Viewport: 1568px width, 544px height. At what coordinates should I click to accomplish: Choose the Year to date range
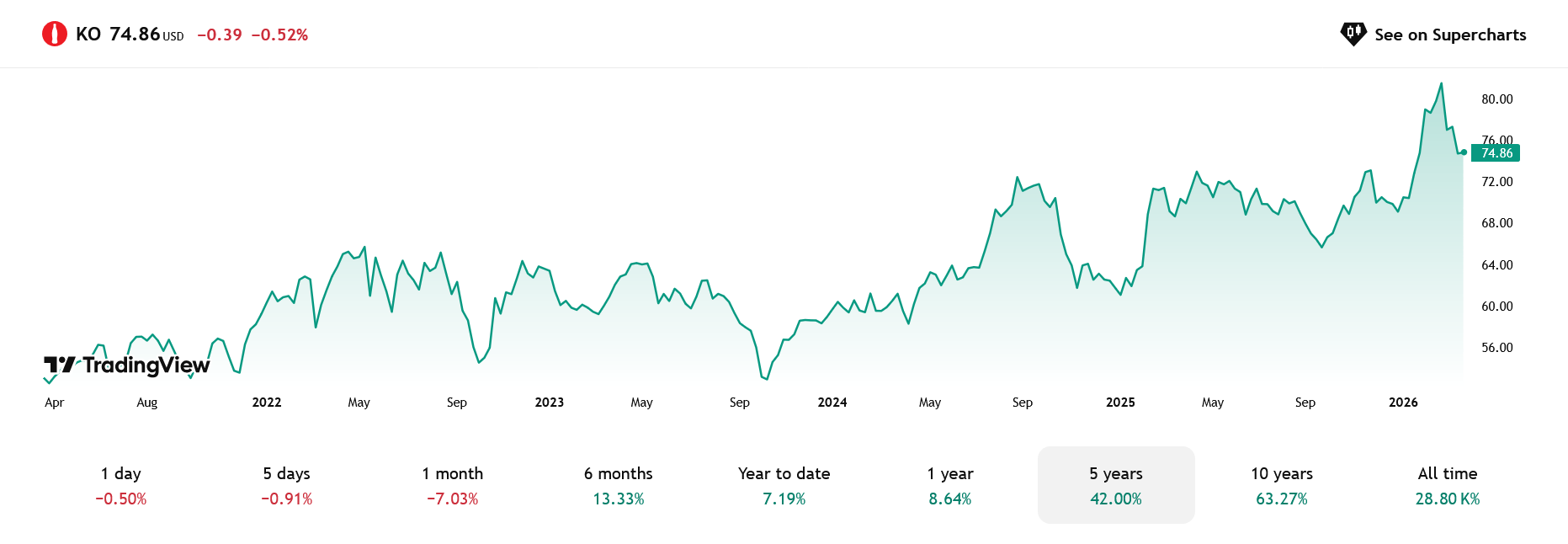tap(784, 485)
